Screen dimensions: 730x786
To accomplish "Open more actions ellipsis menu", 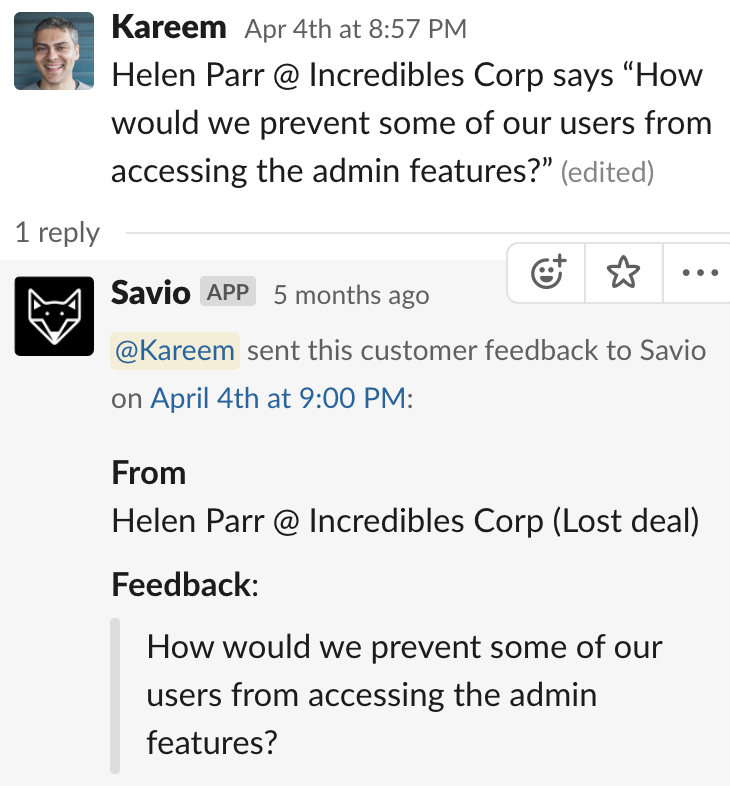I will tap(699, 273).
